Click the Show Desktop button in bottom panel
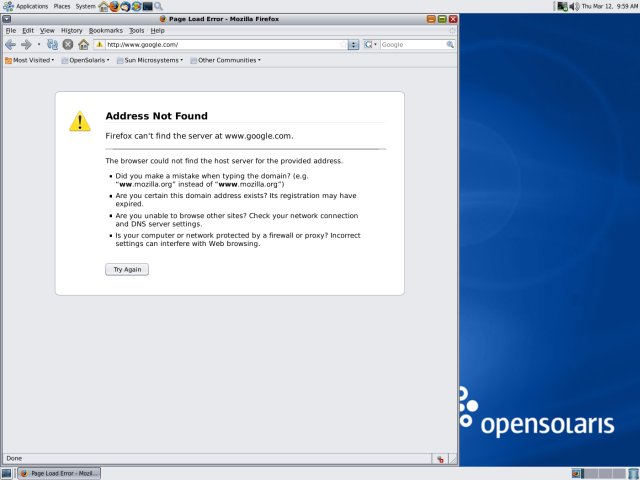 [x=7, y=473]
